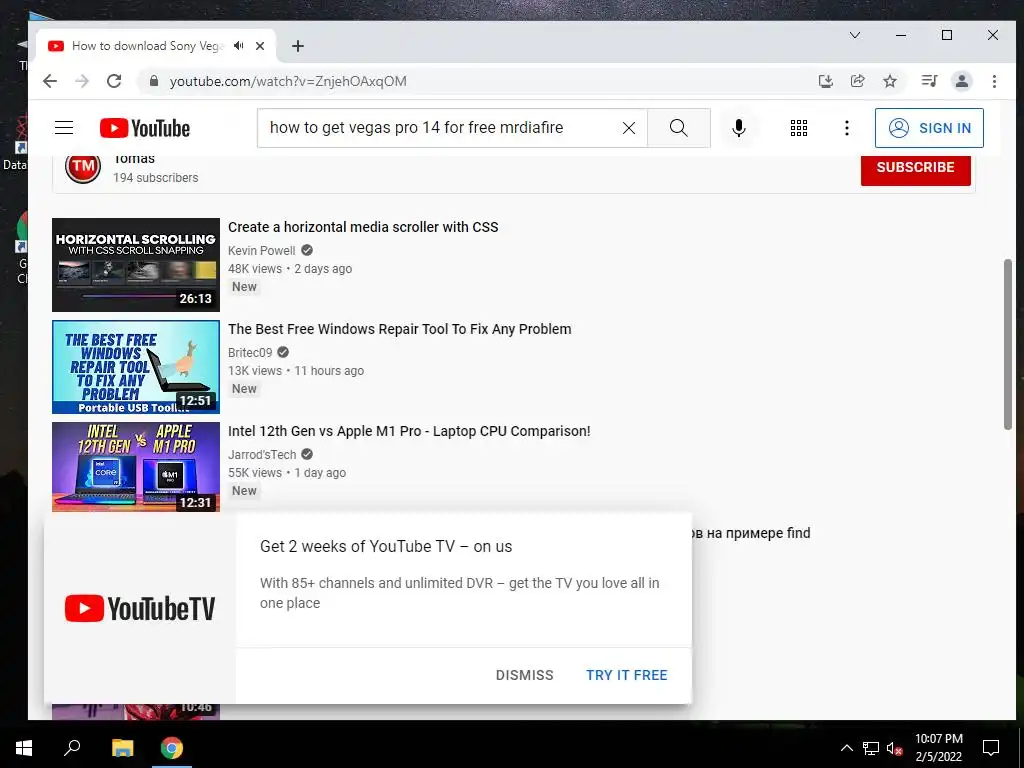1024x768 pixels.
Task: Click the Russian video title ending in find
Action: point(751,533)
